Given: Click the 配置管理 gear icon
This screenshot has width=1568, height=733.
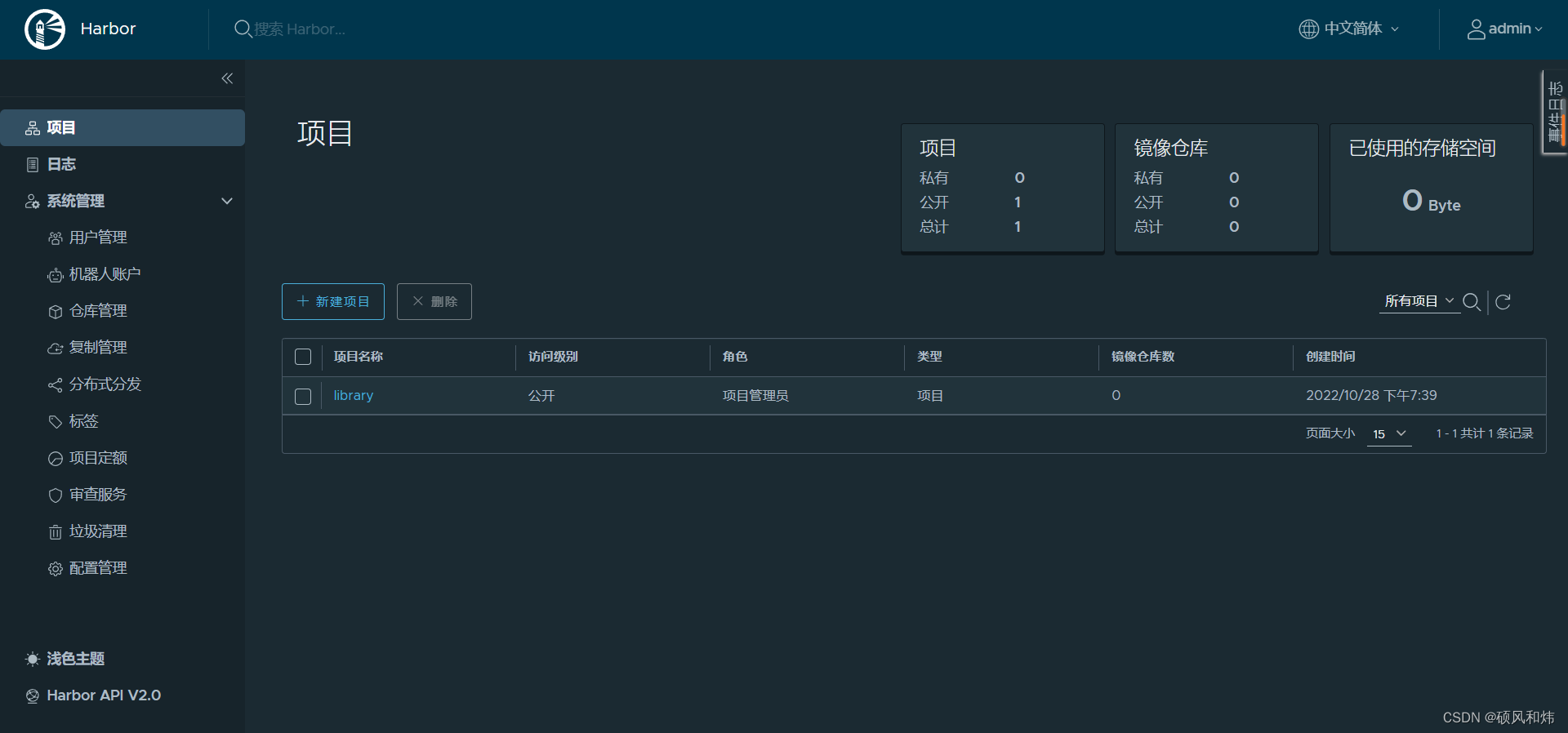Looking at the screenshot, I should pyautogui.click(x=55, y=569).
